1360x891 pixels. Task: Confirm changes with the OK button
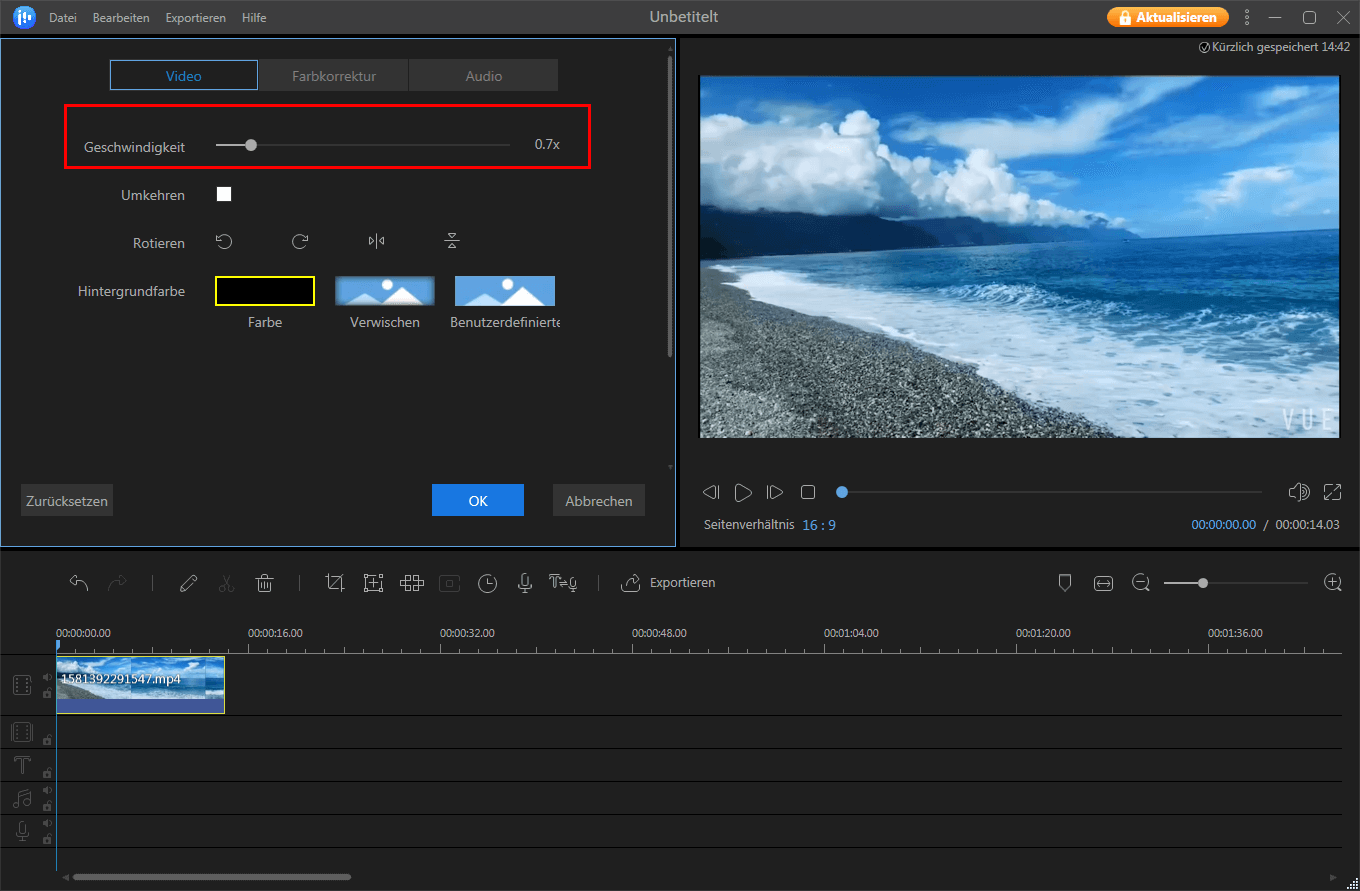point(477,499)
